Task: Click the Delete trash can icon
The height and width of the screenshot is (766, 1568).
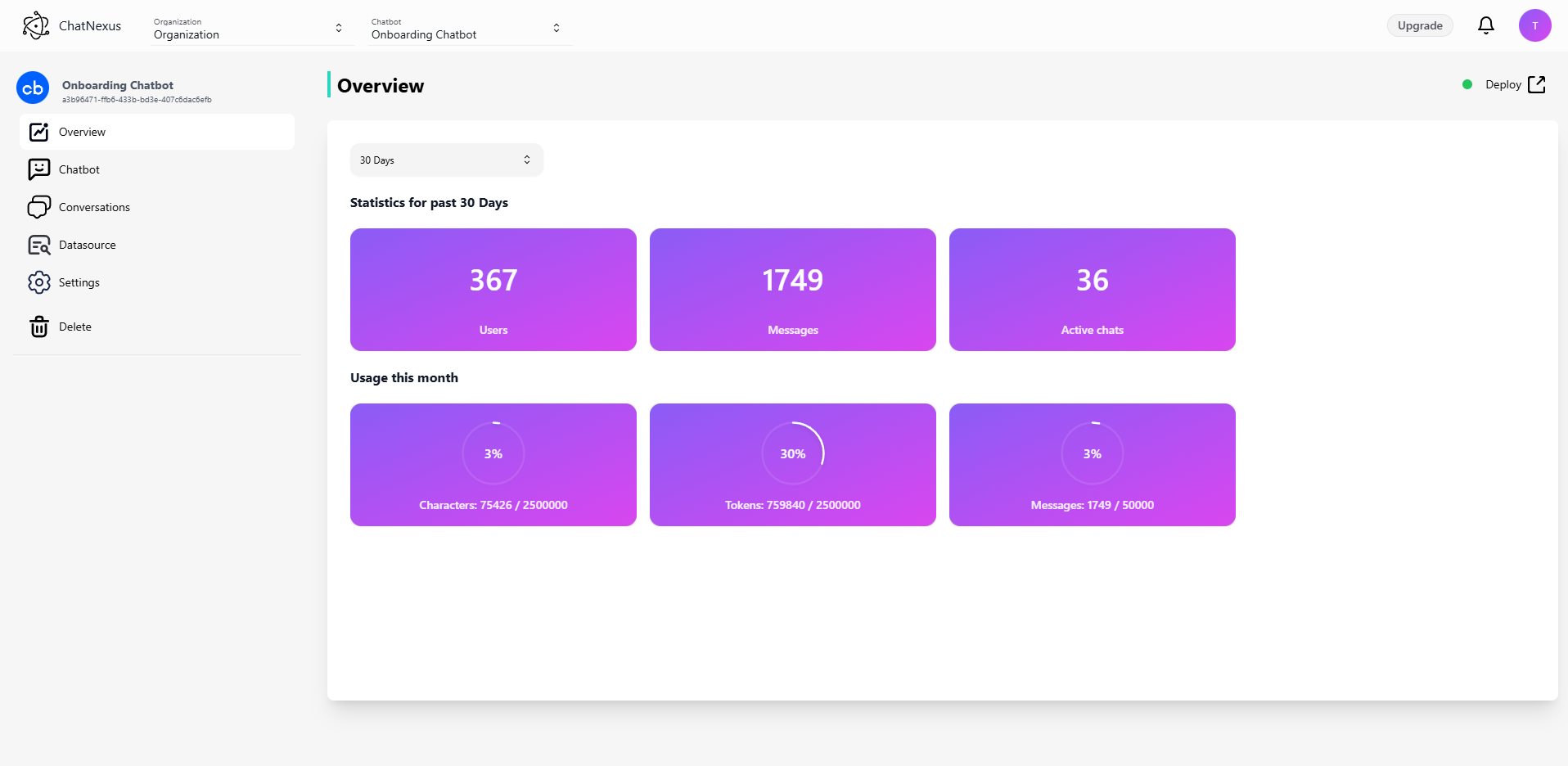Action: point(38,327)
